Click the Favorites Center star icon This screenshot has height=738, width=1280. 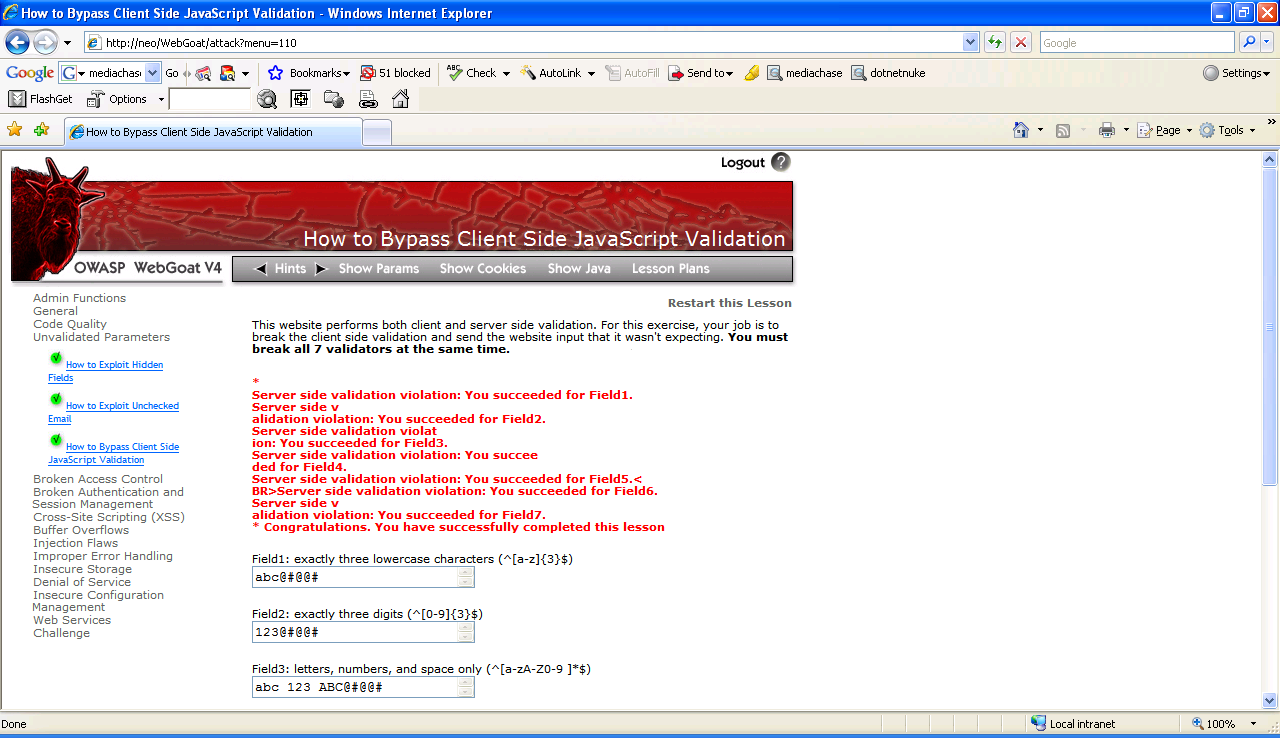(x=14, y=130)
